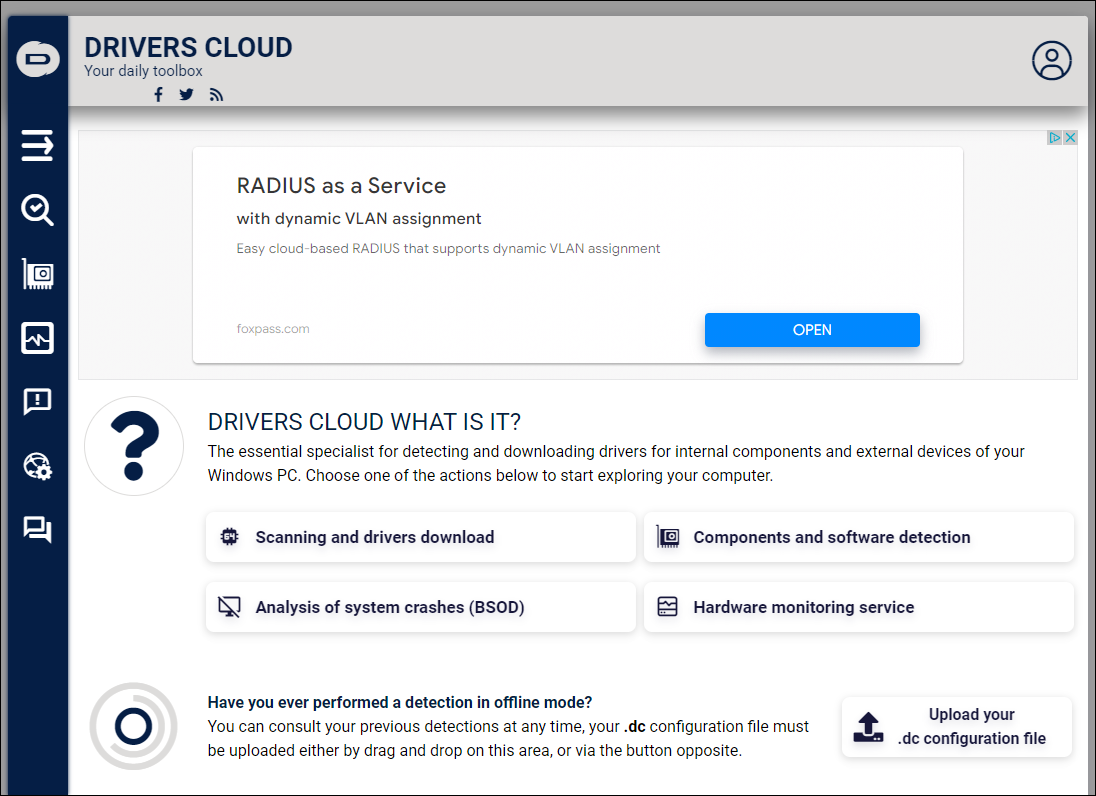
Task: Select the drivers scan arrows icon in sidebar
Action: click(x=37, y=145)
